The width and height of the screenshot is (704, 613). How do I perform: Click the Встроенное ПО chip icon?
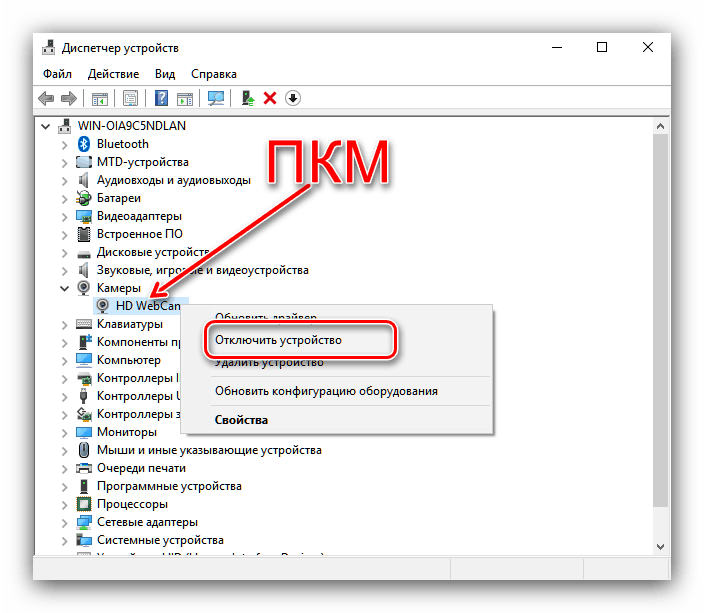[84, 234]
